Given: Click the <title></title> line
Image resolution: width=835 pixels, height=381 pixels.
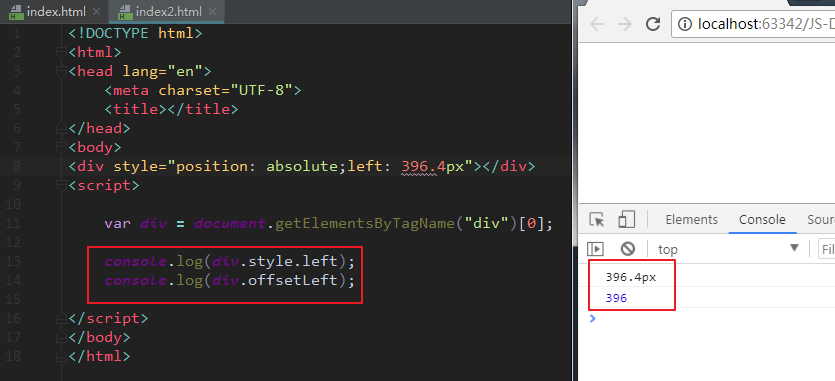Looking at the screenshot, I should pos(171,109).
